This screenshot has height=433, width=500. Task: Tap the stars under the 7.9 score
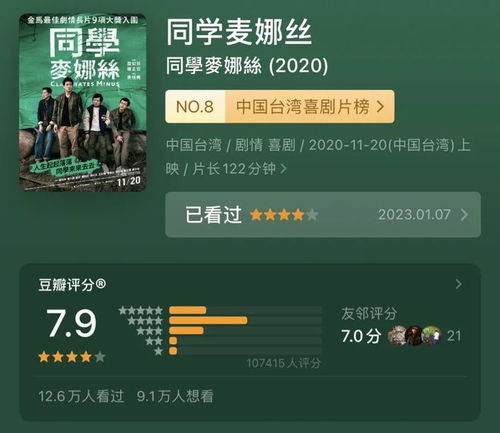click(72, 357)
